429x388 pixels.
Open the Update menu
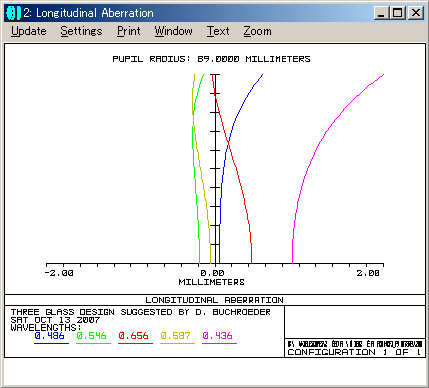point(29,31)
